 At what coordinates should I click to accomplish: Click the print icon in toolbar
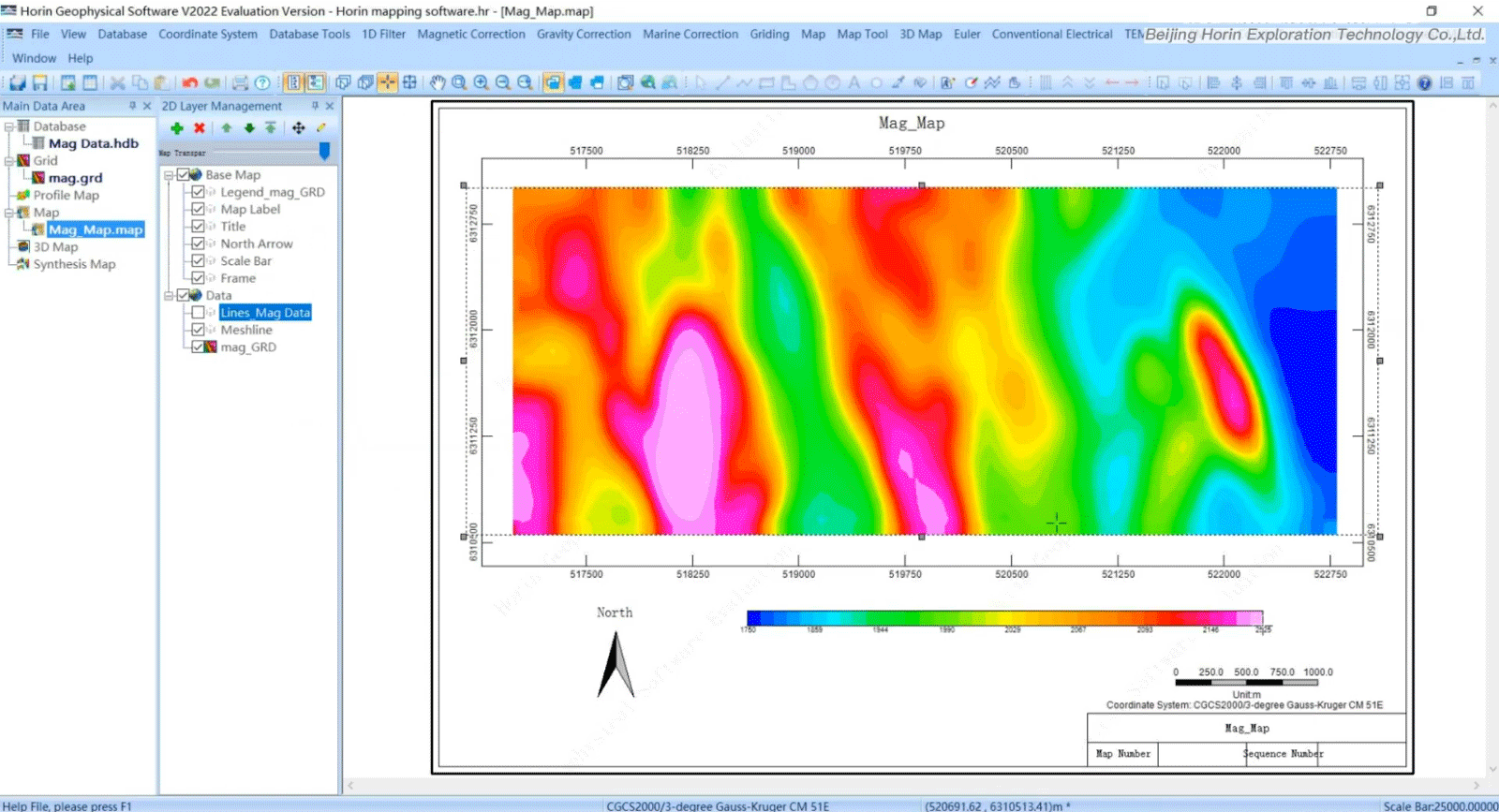(x=241, y=82)
